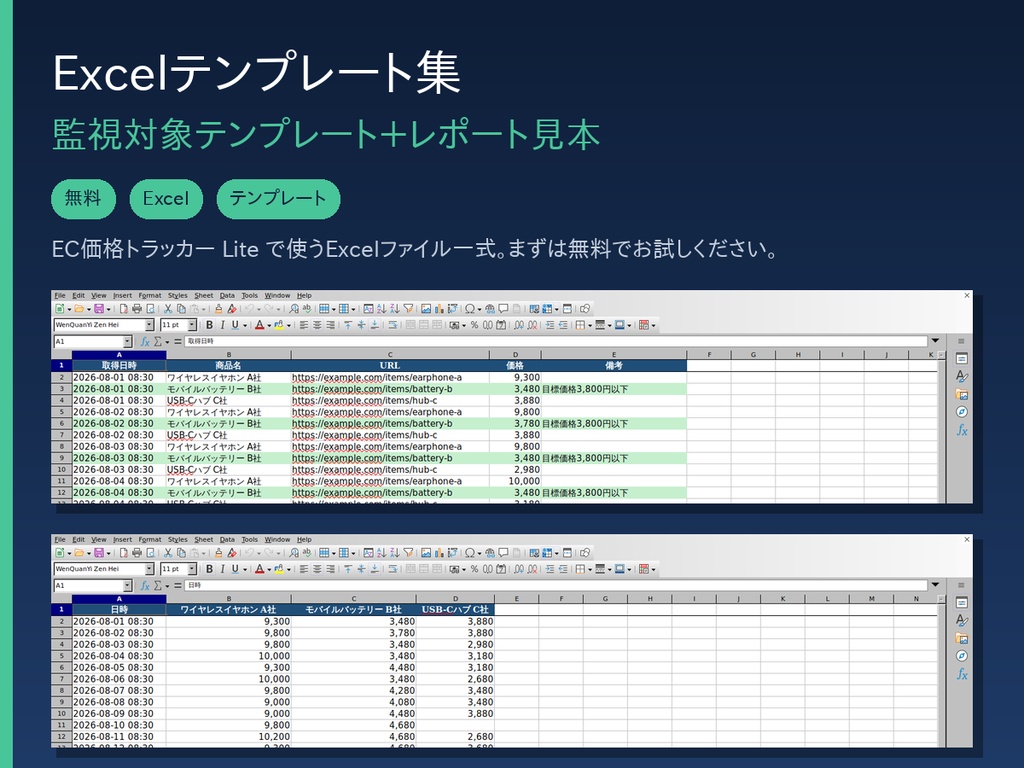Click Sort Descending icon in top spreadsheet

tap(395, 309)
